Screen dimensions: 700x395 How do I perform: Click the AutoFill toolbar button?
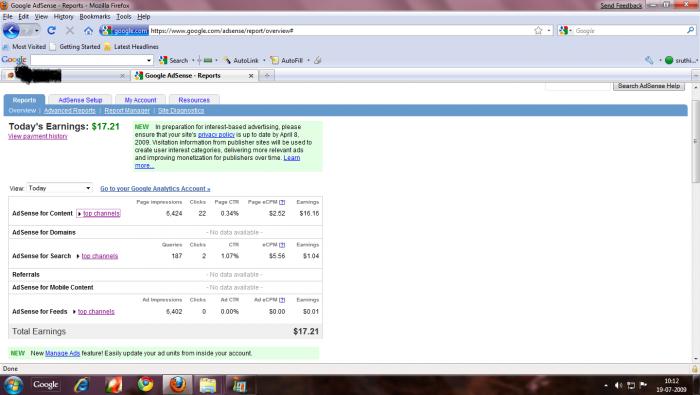pos(287,60)
